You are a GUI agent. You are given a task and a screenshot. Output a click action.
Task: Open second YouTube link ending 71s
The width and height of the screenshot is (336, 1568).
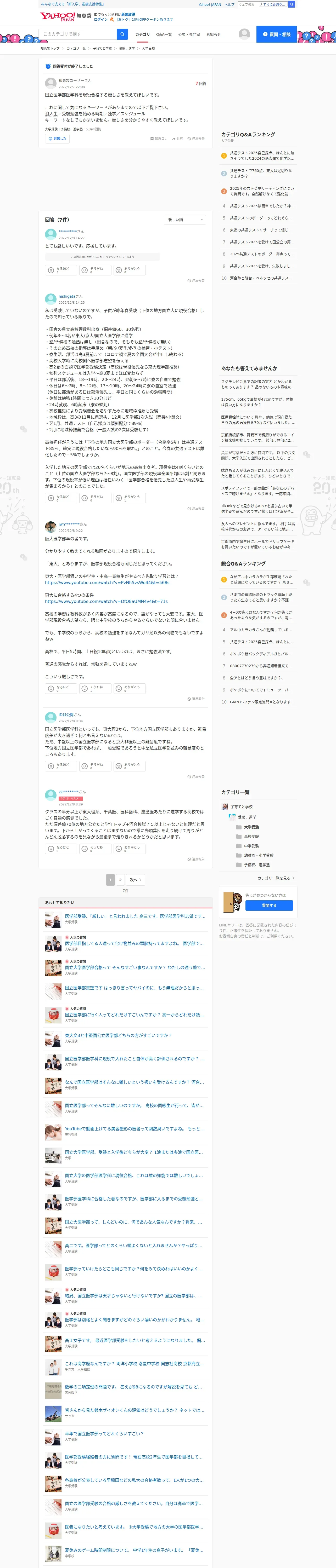click(x=106, y=601)
